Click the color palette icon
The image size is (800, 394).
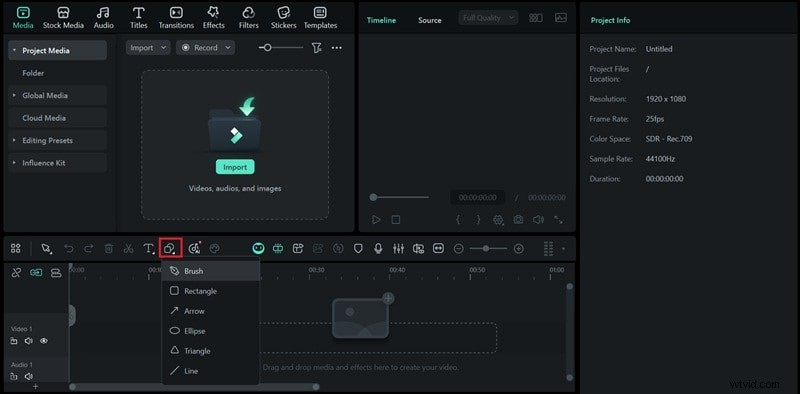pos(214,249)
